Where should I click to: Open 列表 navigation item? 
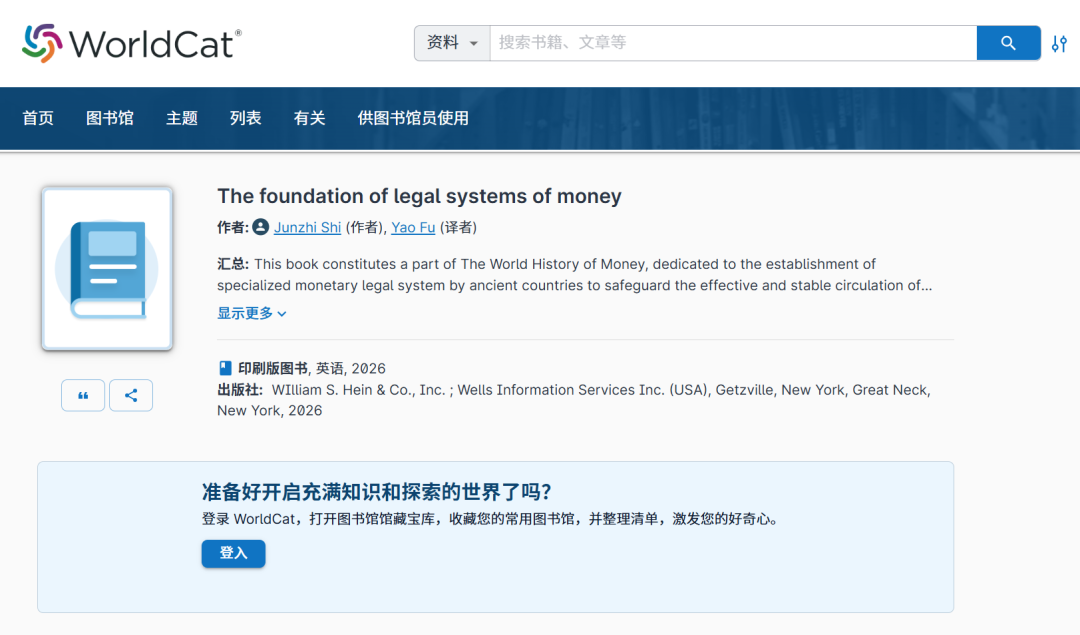coord(246,118)
